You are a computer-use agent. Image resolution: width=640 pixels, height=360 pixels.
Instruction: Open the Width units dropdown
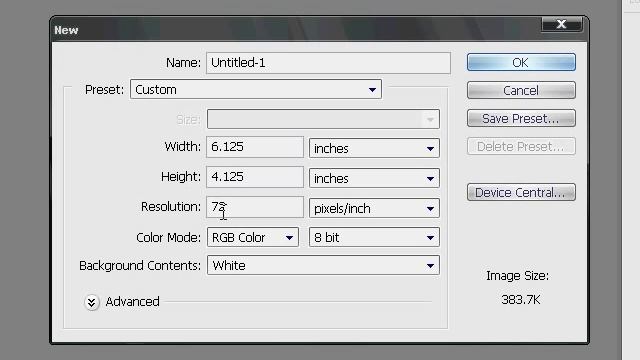(374, 148)
